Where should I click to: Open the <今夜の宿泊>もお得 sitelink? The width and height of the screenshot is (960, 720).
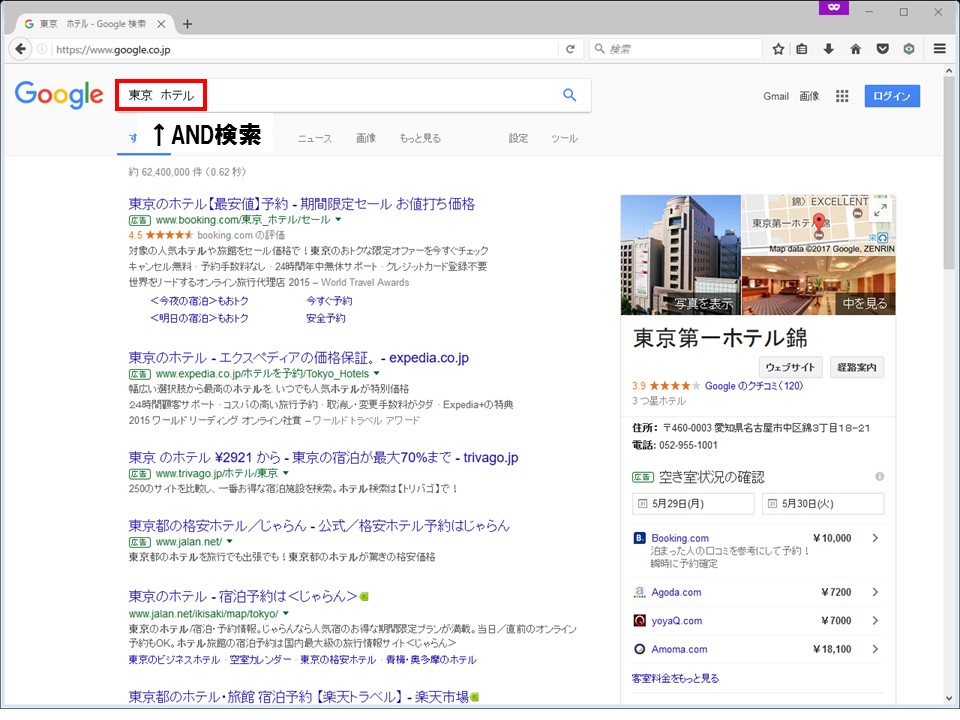point(200,301)
